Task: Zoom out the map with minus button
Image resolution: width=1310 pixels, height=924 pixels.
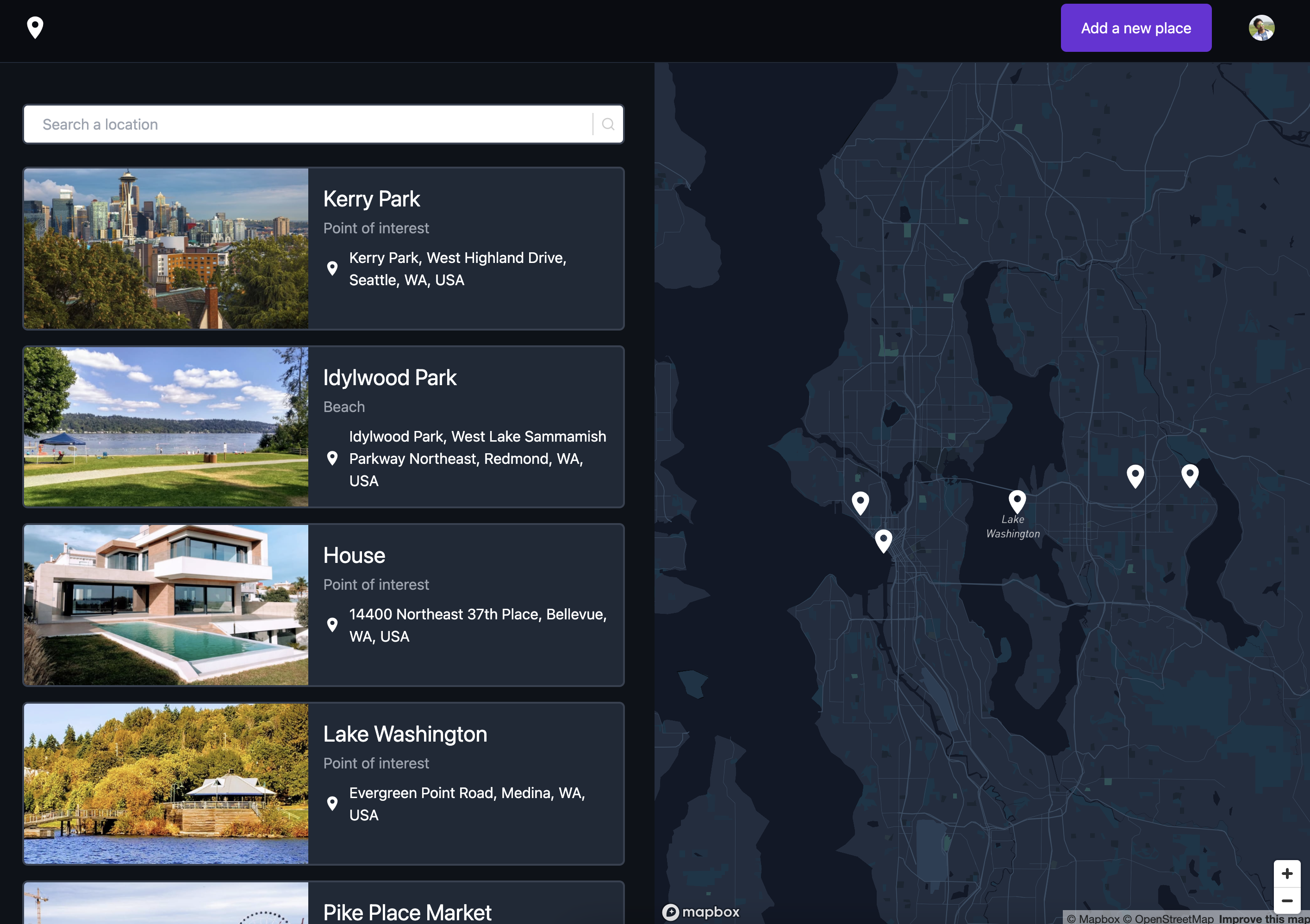Action: (1286, 900)
